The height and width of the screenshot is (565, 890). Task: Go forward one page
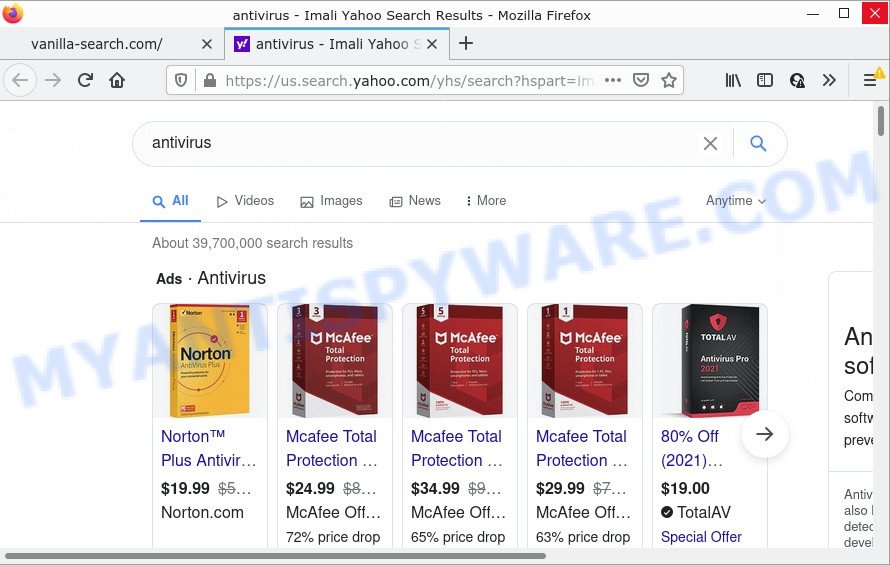click(x=53, y=81)
